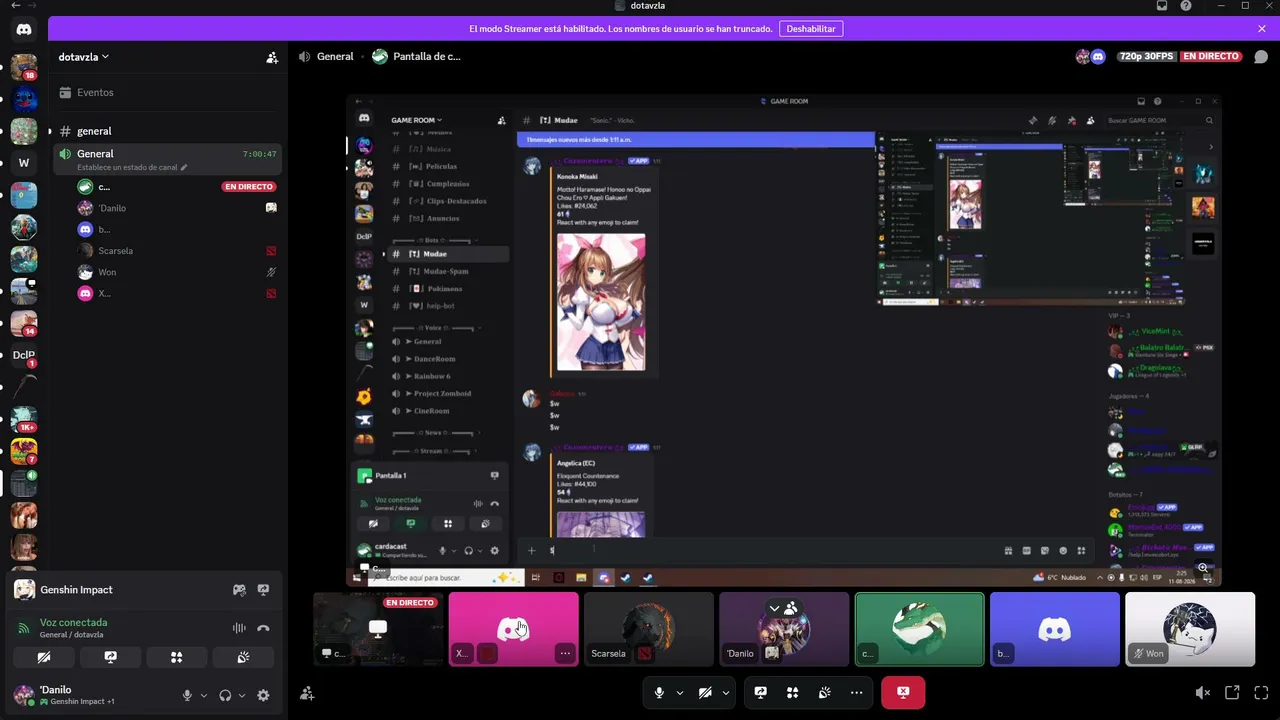Select the General voice channel
Screen dimensions: 1280x720
(166, 158)
